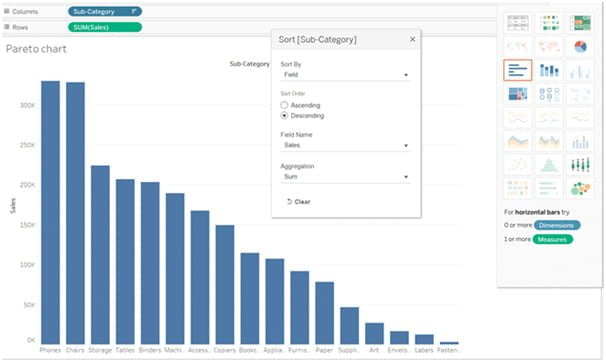Choose bullet graph chart type in Show Me

point(549,189)
